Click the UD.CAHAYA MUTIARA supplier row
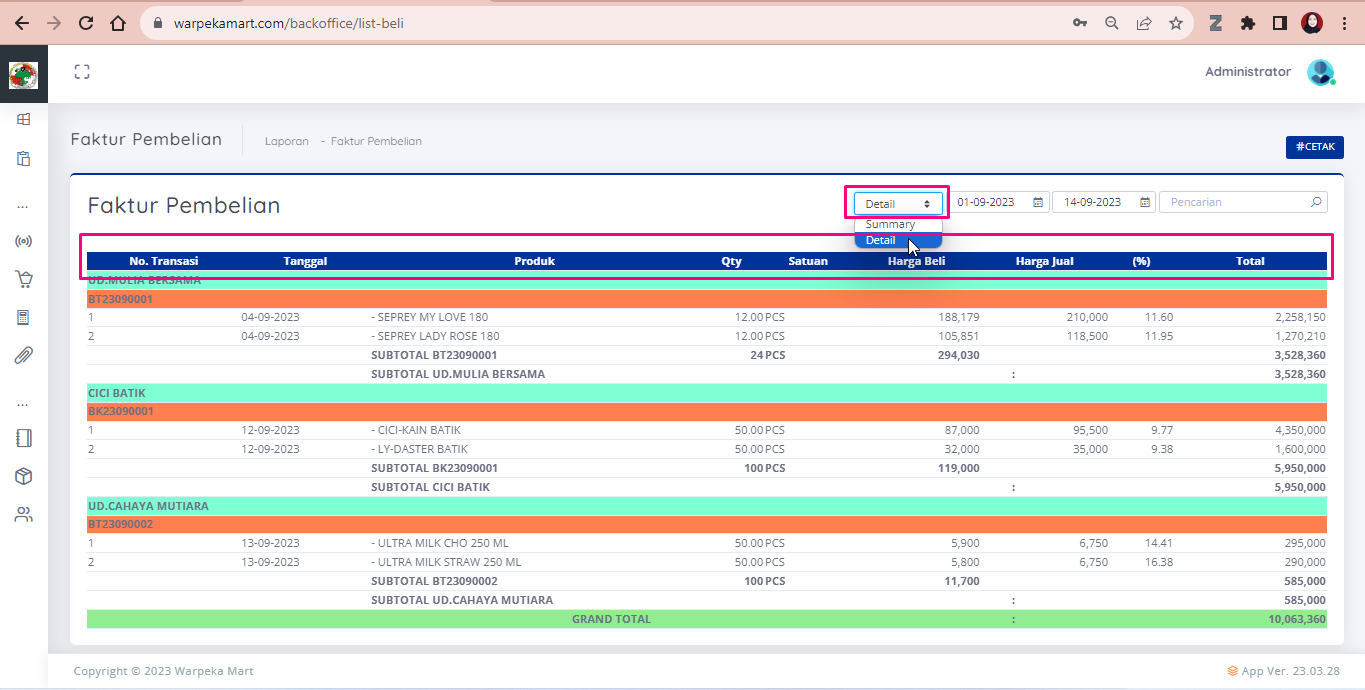Image resolution: width=1365 pixels, height=690 pixels. click(x=707, y=506)
